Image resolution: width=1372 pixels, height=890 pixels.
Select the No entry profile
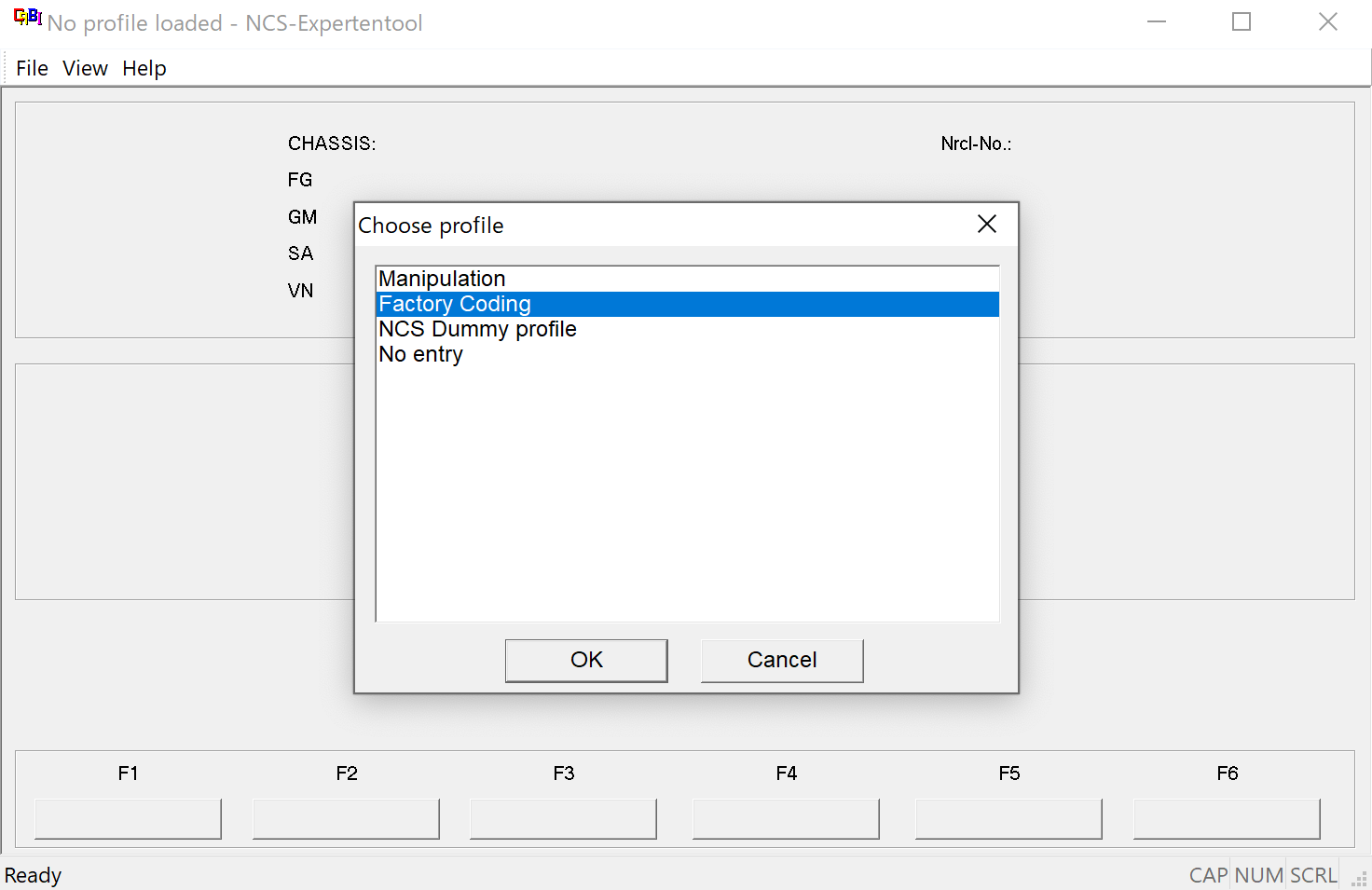coord(688,354)
